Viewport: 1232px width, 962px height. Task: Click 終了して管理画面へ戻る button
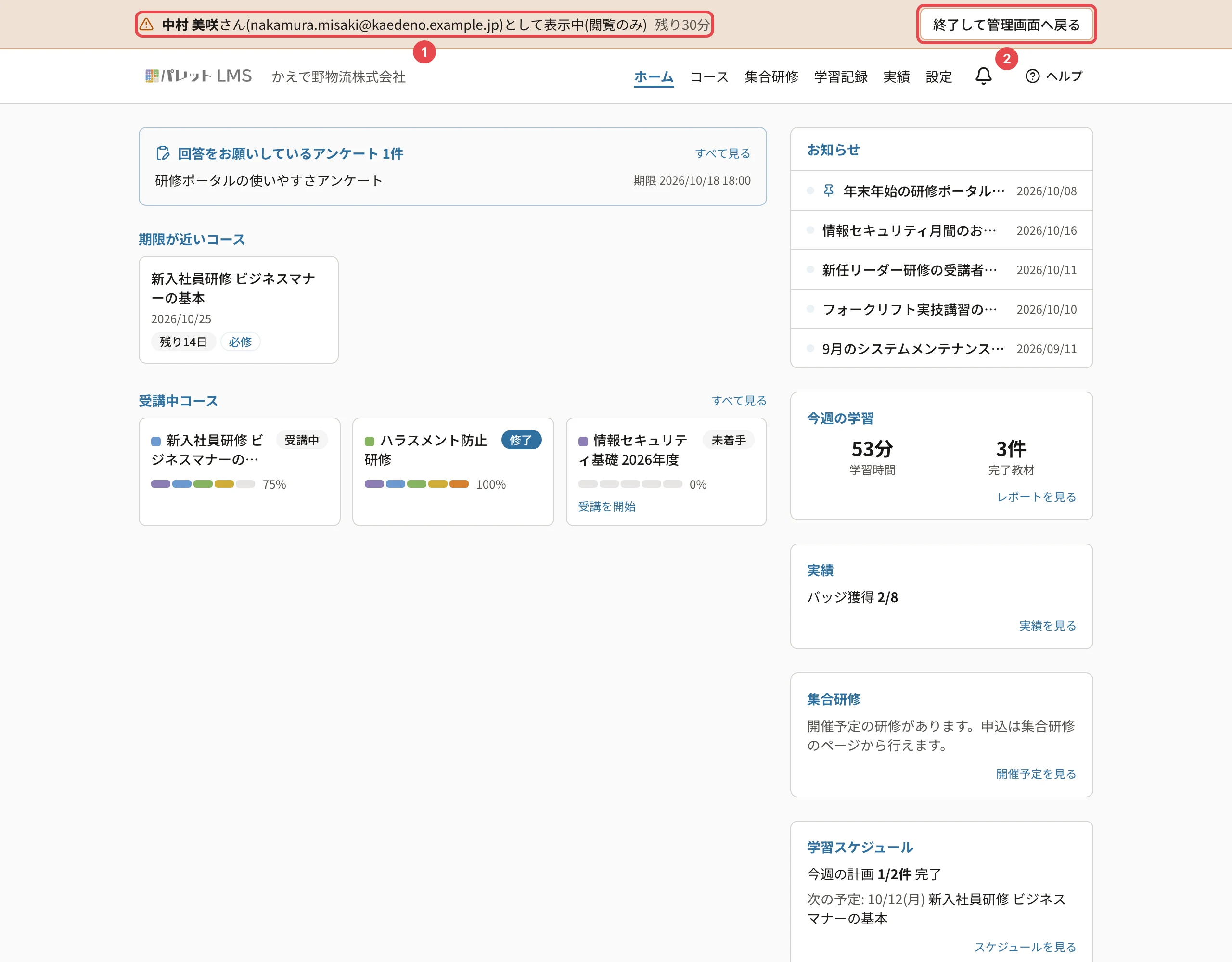[x=1006, y=25]
